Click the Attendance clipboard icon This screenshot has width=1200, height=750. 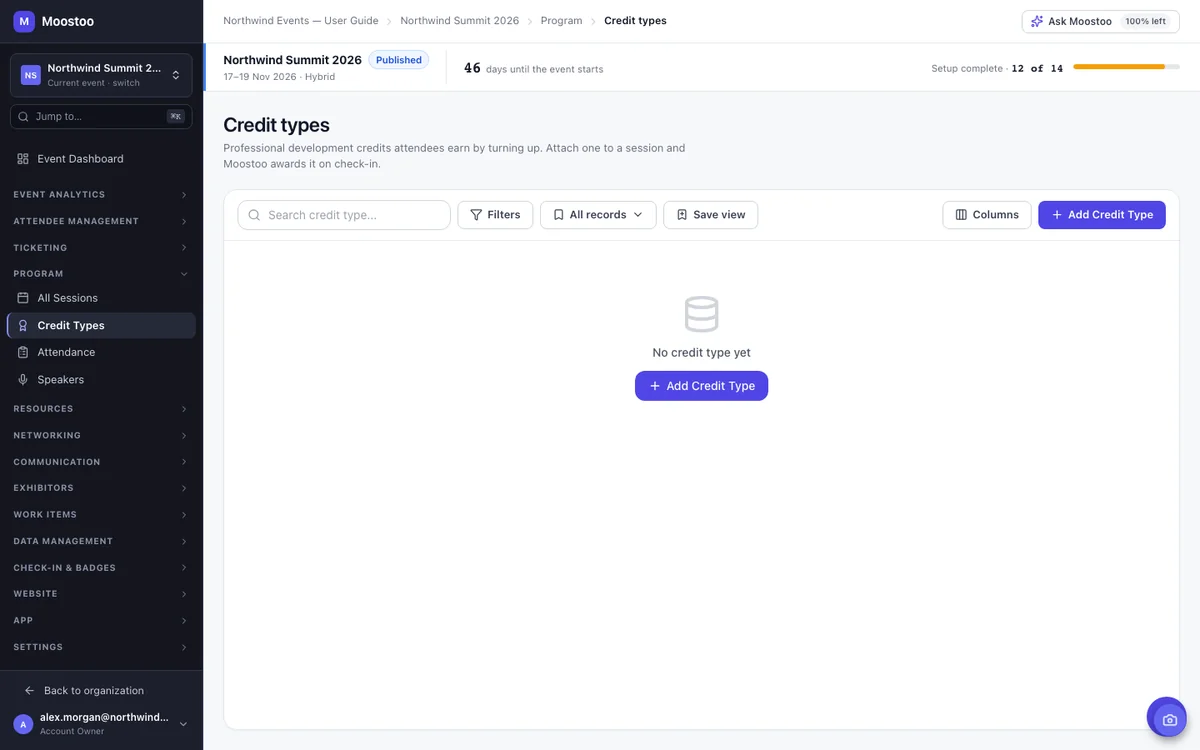23,352
